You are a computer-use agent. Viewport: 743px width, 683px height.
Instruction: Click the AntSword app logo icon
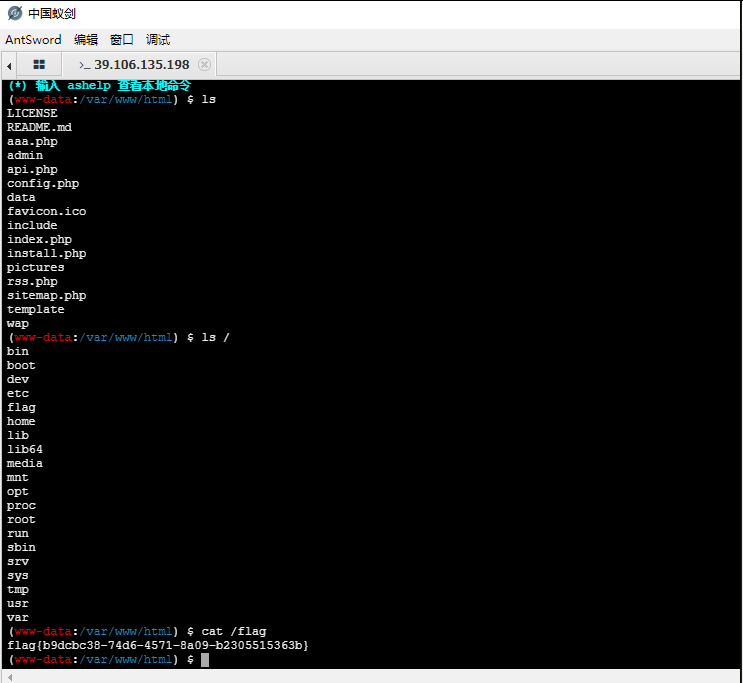click(x=14, y=14)
